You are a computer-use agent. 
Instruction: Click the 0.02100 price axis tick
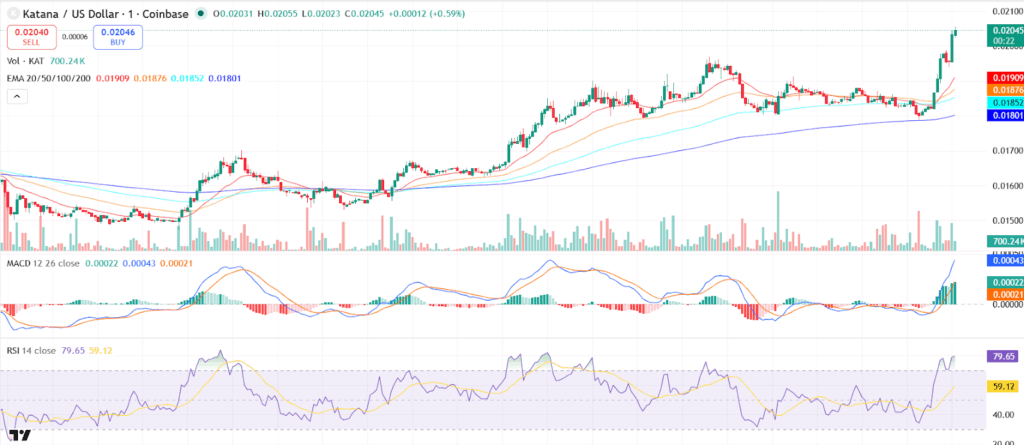click(x=1006, y=11)
